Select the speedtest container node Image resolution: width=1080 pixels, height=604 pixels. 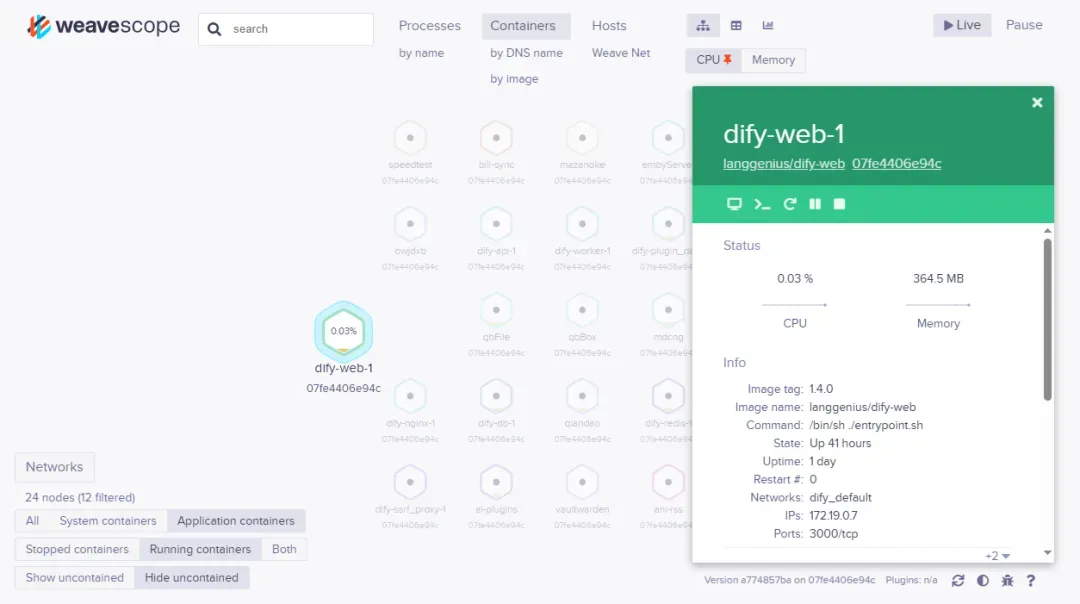tap(410, 138)
